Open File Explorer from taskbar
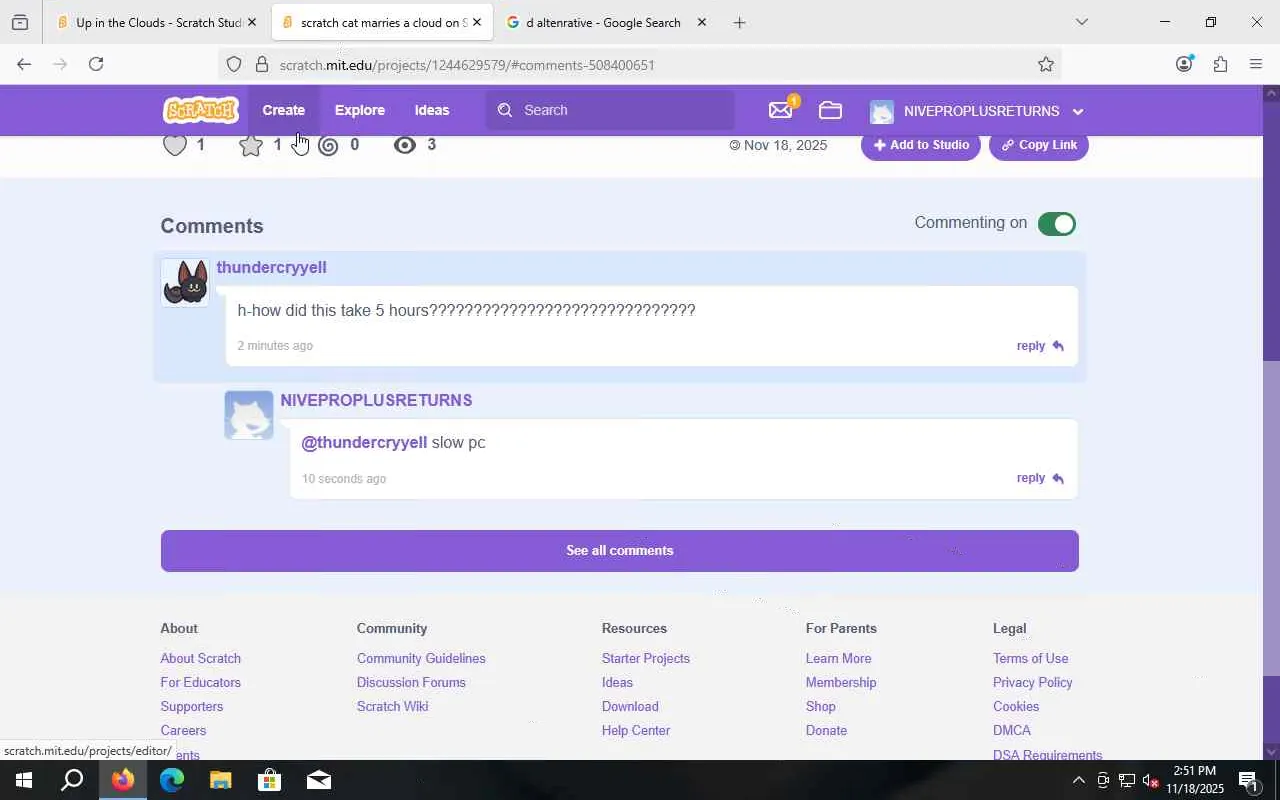 pos(221,781)
